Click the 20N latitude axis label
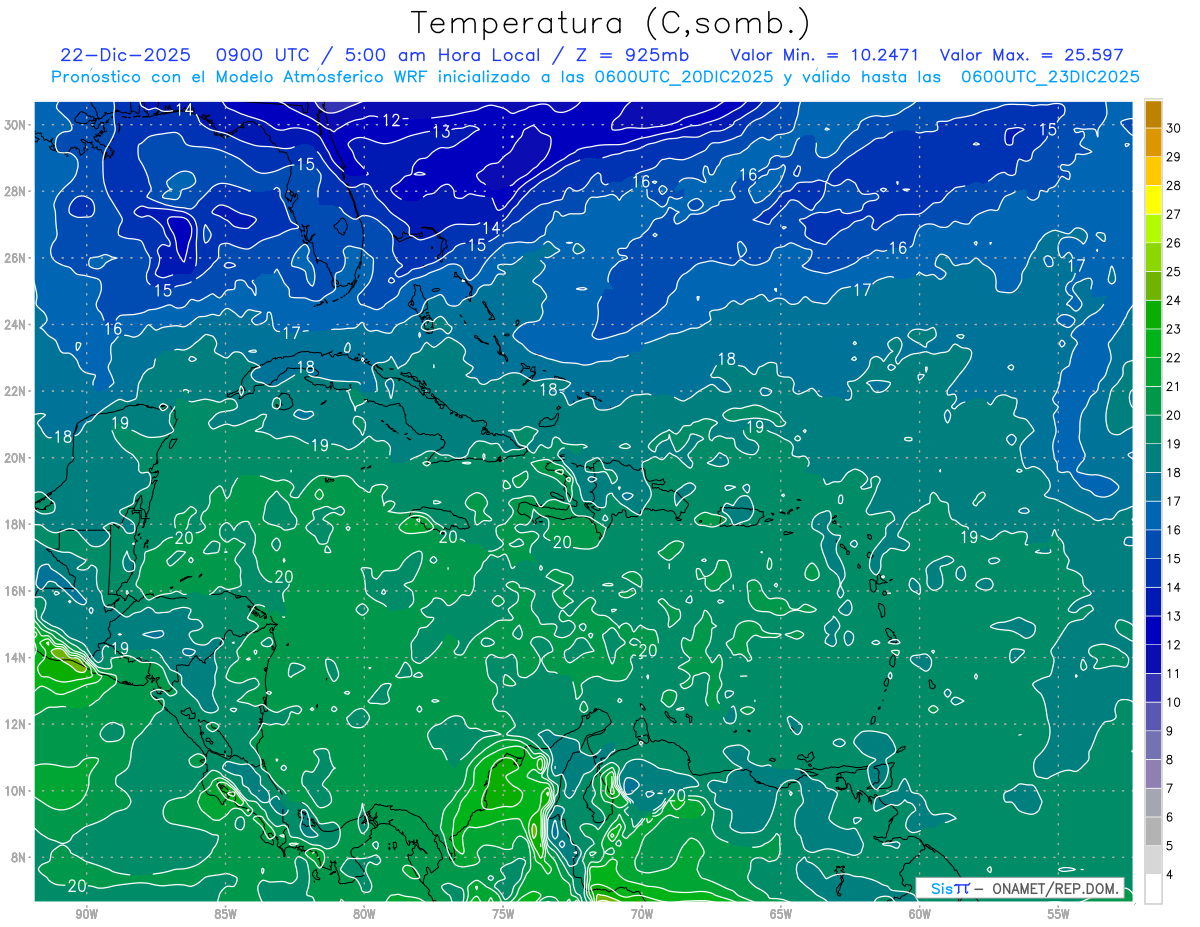 15,458
